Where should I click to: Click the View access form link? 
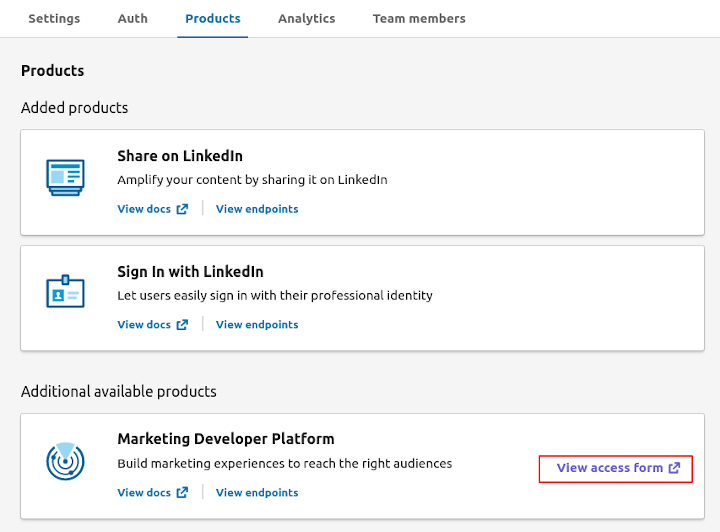[x=610, y=468]
